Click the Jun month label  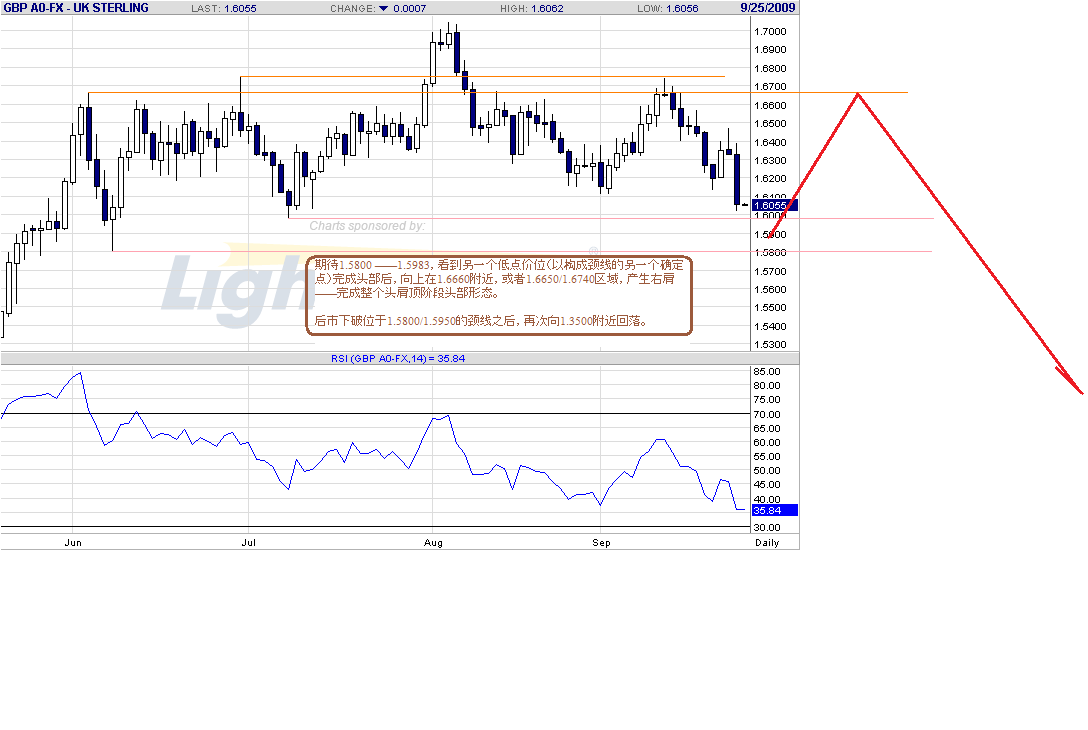[x=73, y=543]
